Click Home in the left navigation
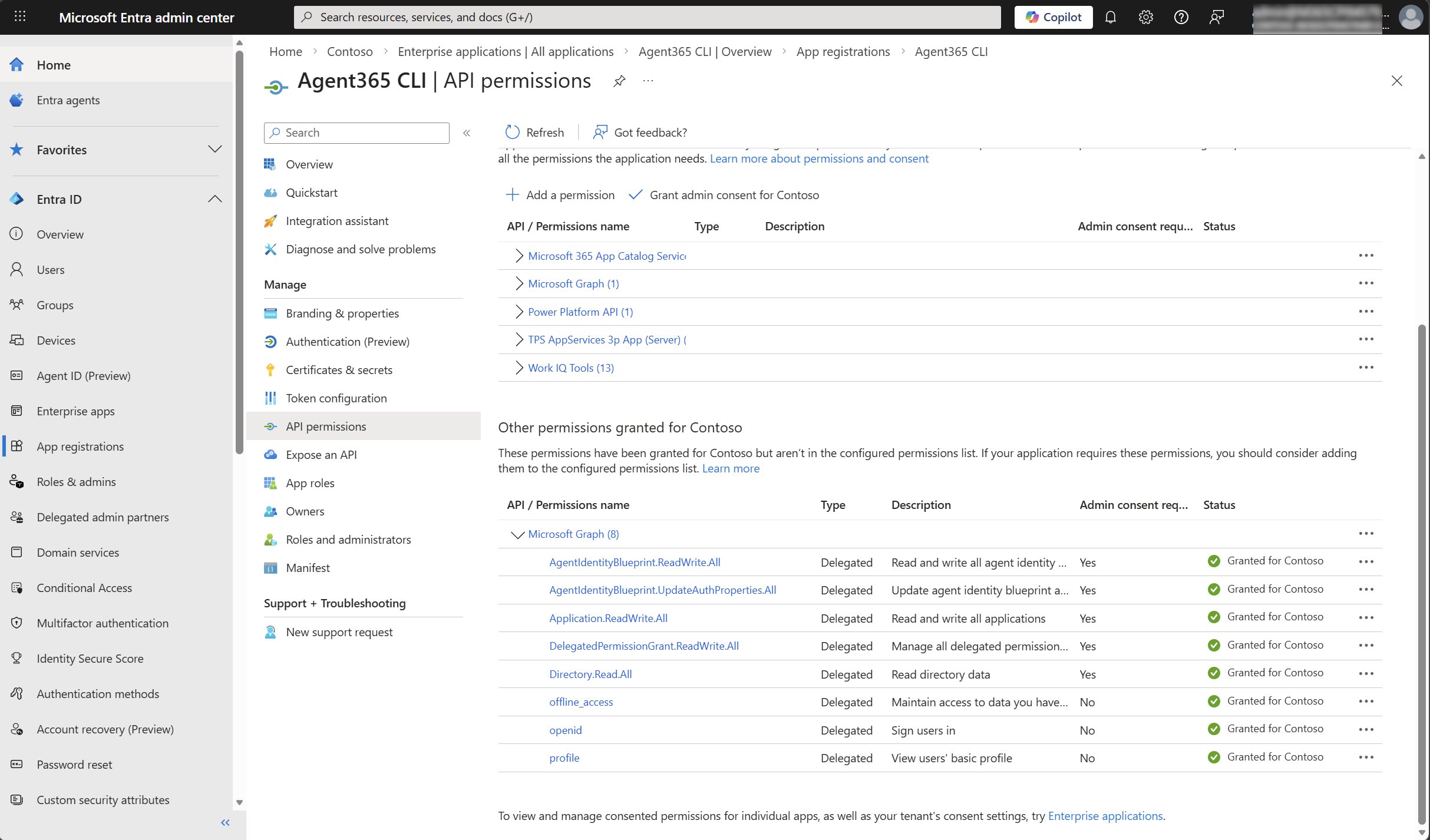1430x840 pixels. click(x=53, y=65)
